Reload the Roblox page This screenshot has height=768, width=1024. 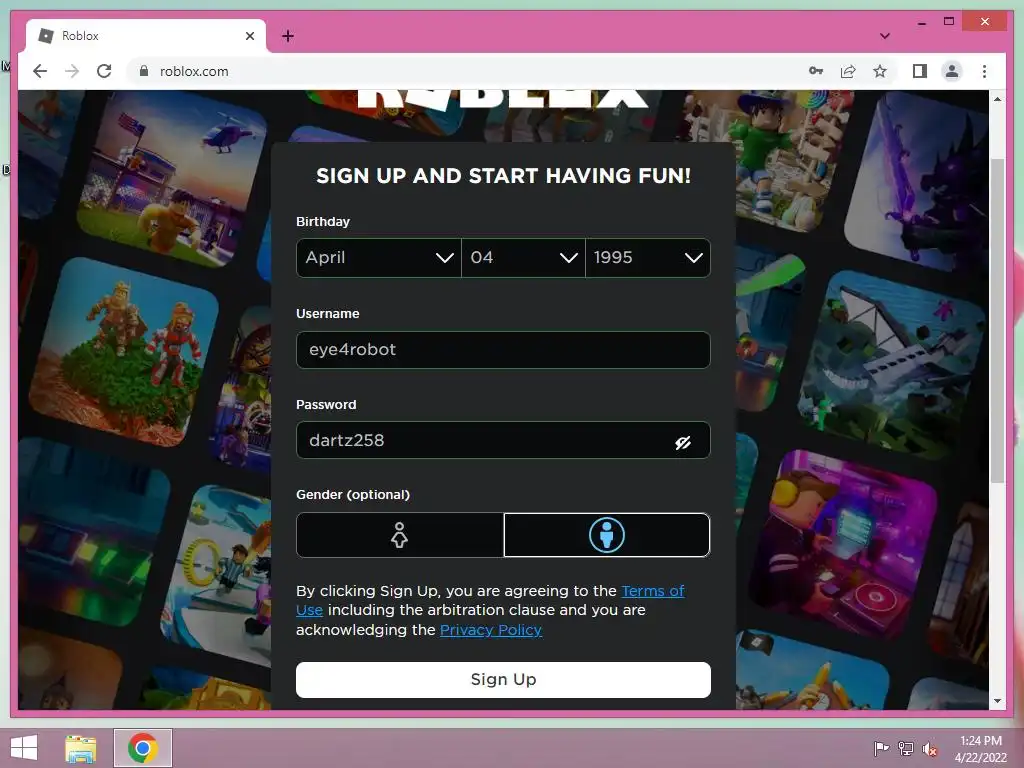point(104,71)
